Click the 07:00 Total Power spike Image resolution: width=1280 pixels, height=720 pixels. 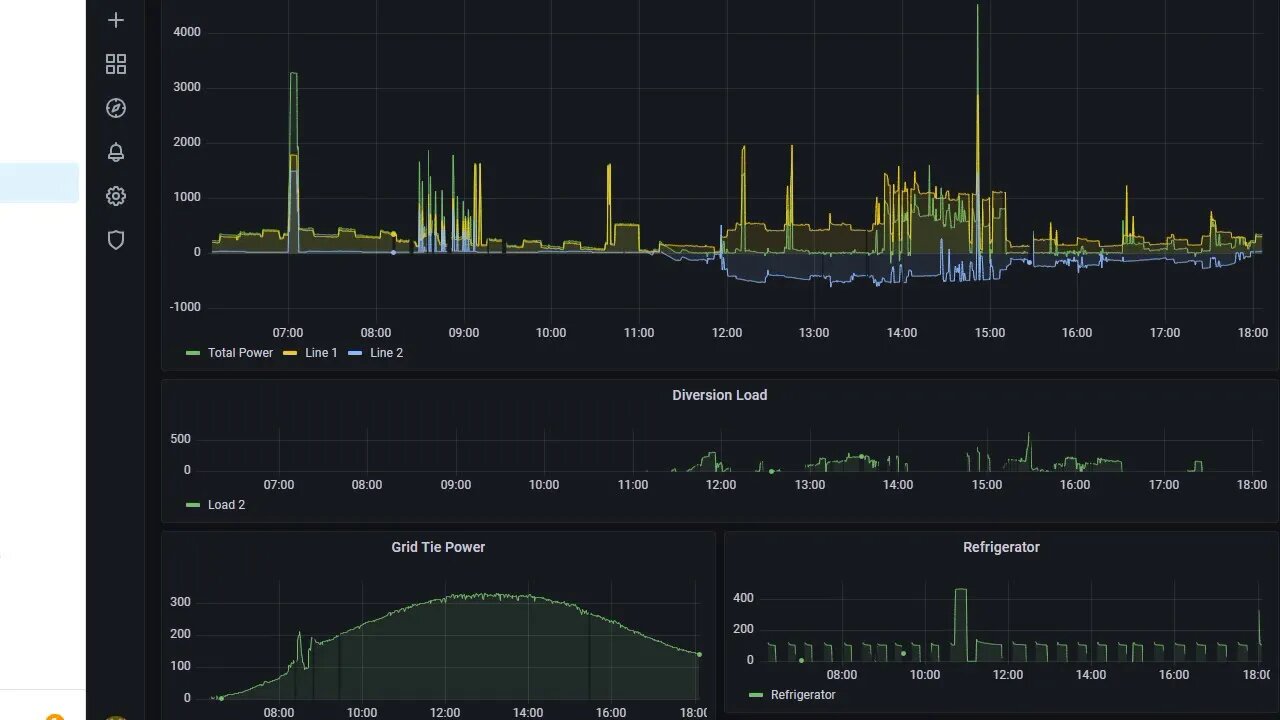[x=293, y=74]
